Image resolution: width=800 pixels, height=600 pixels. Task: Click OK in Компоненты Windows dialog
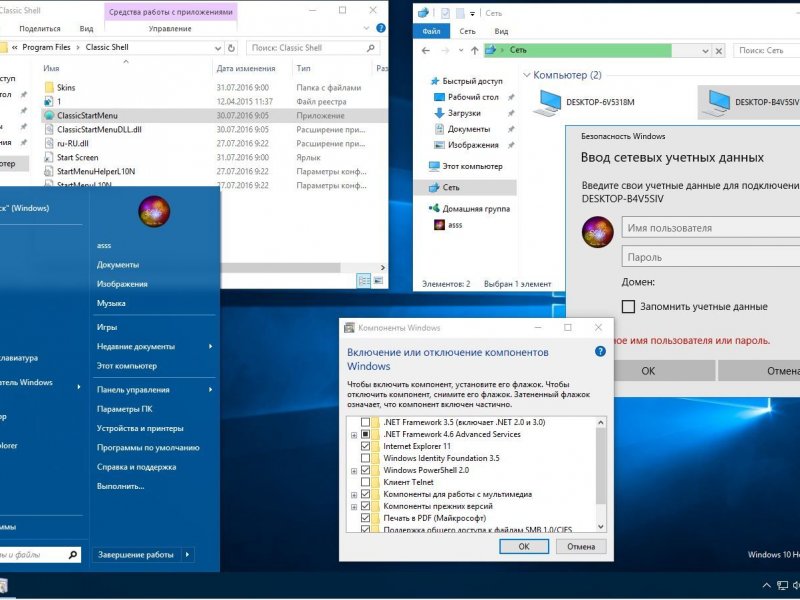coord(524,546)
